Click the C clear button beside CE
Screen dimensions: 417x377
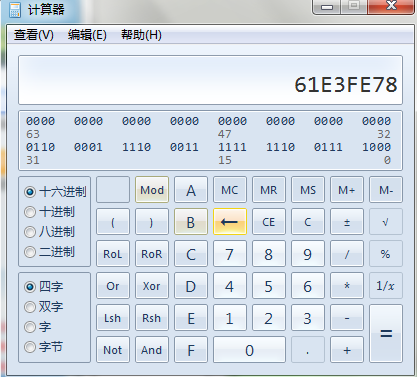[x=308, y=222]
